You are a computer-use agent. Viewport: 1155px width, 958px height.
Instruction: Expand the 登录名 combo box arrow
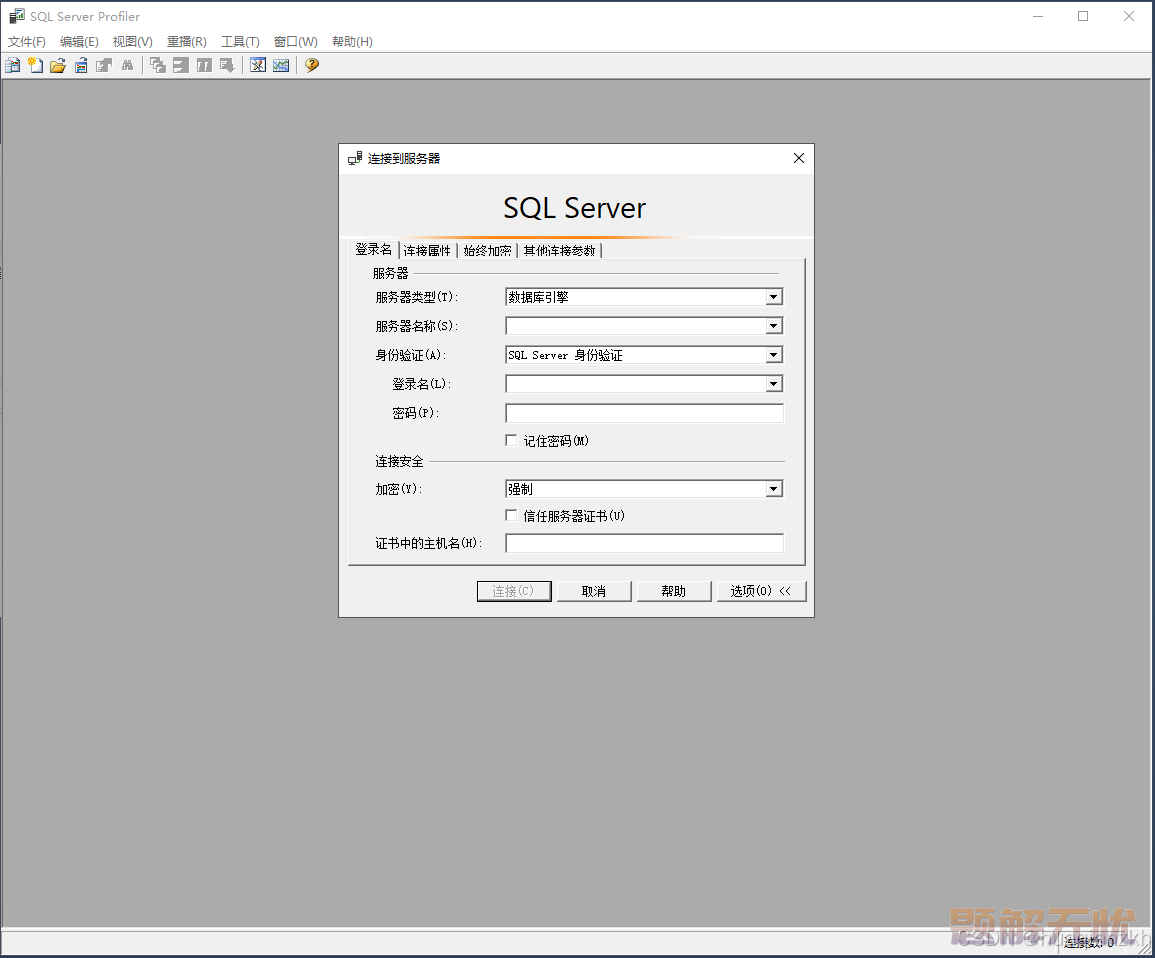pos(773,384)
